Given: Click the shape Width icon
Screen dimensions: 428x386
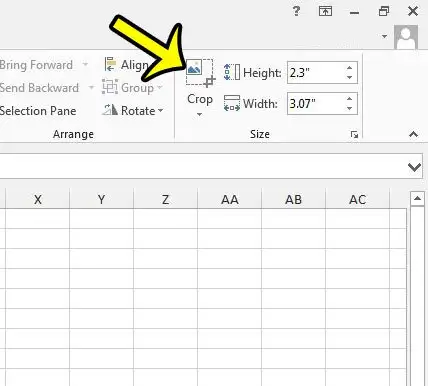Looking at the screenshot, I should click(x=232, y=103).
